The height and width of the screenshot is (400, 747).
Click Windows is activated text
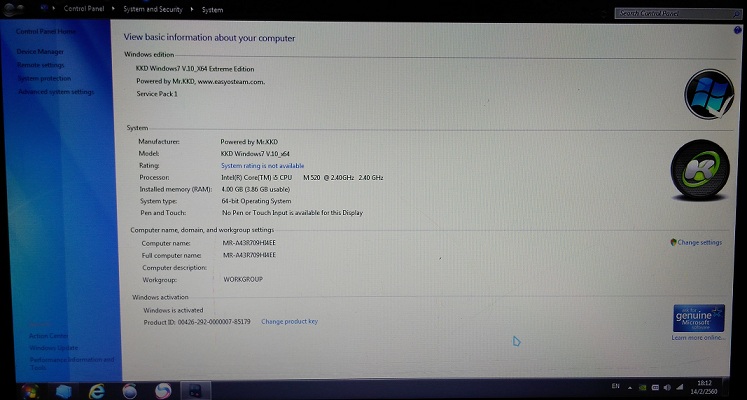[173, 310]
